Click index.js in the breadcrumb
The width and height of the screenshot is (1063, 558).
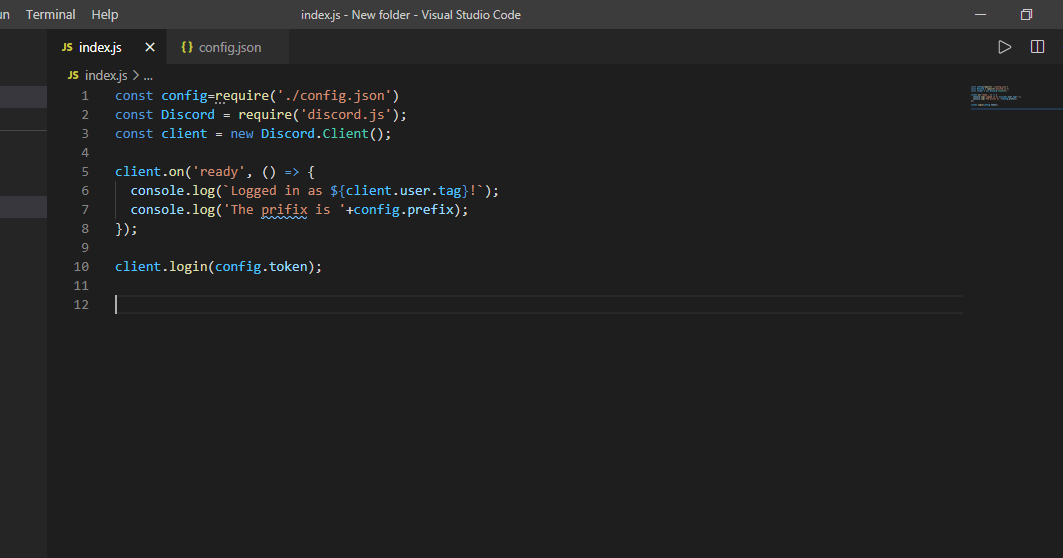pyautogui.click(x=106, y=75)
